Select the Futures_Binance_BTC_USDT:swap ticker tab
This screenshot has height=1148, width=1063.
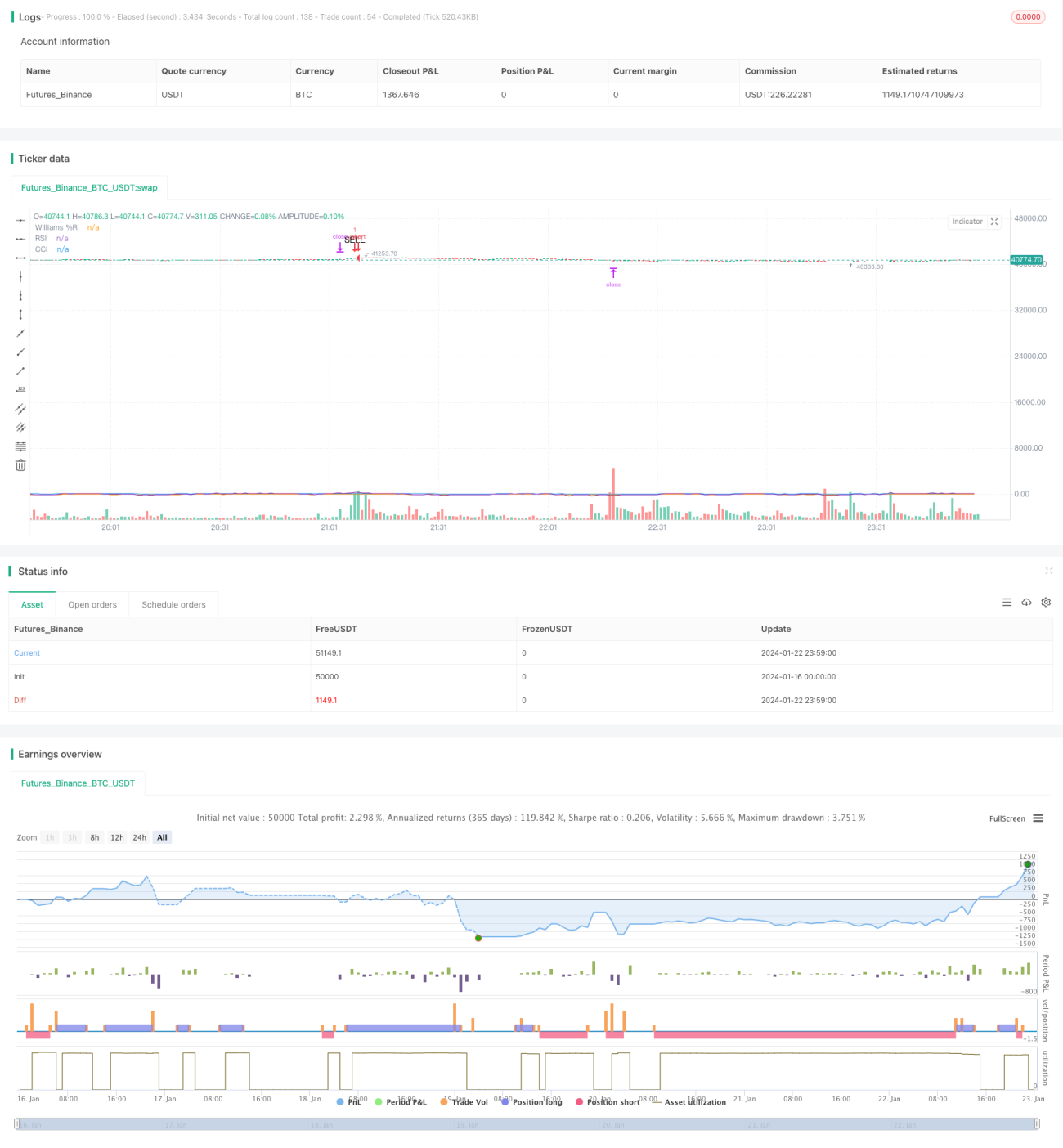[89, 188]
